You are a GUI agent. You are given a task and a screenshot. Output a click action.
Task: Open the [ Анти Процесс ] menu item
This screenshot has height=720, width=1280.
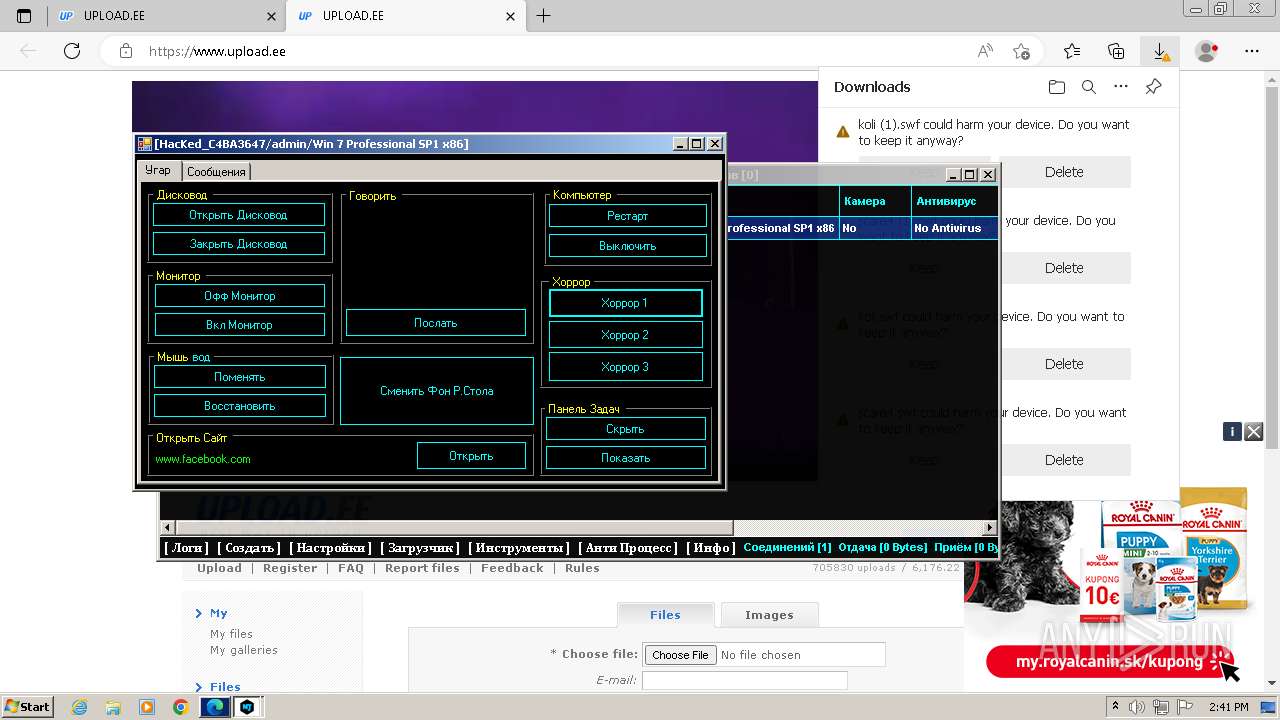click(628, 548)
